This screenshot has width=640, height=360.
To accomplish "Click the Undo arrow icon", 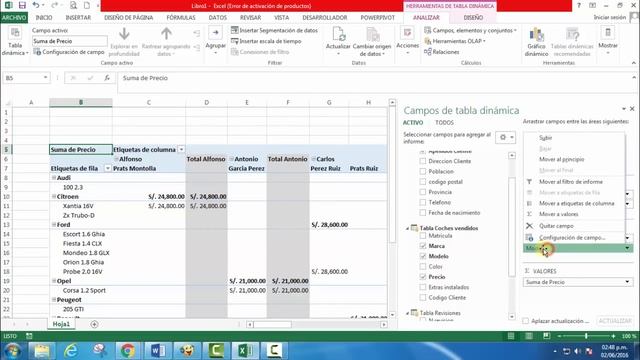I will click(36, 5).
